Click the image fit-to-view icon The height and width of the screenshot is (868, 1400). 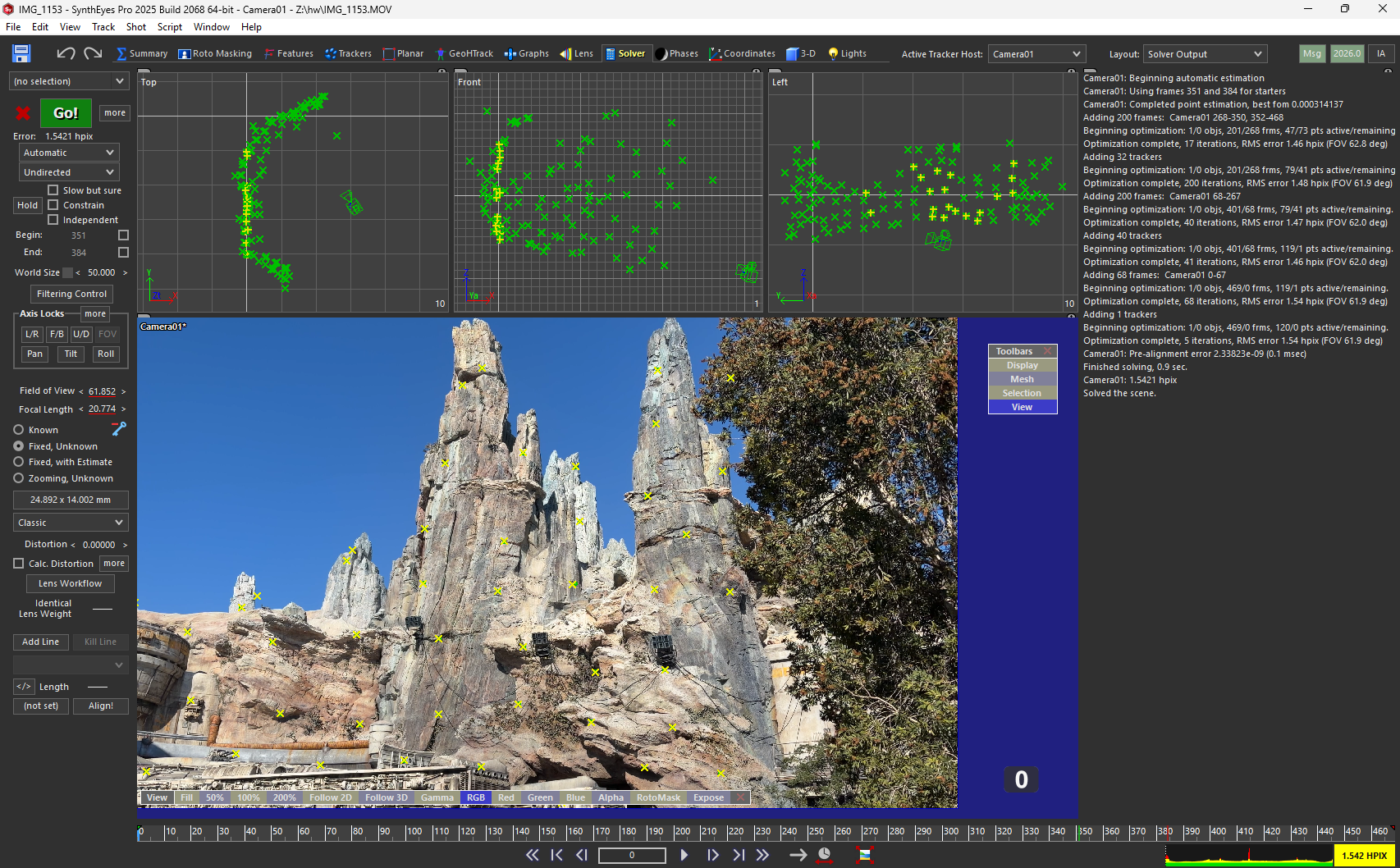(x=864, y=855)
